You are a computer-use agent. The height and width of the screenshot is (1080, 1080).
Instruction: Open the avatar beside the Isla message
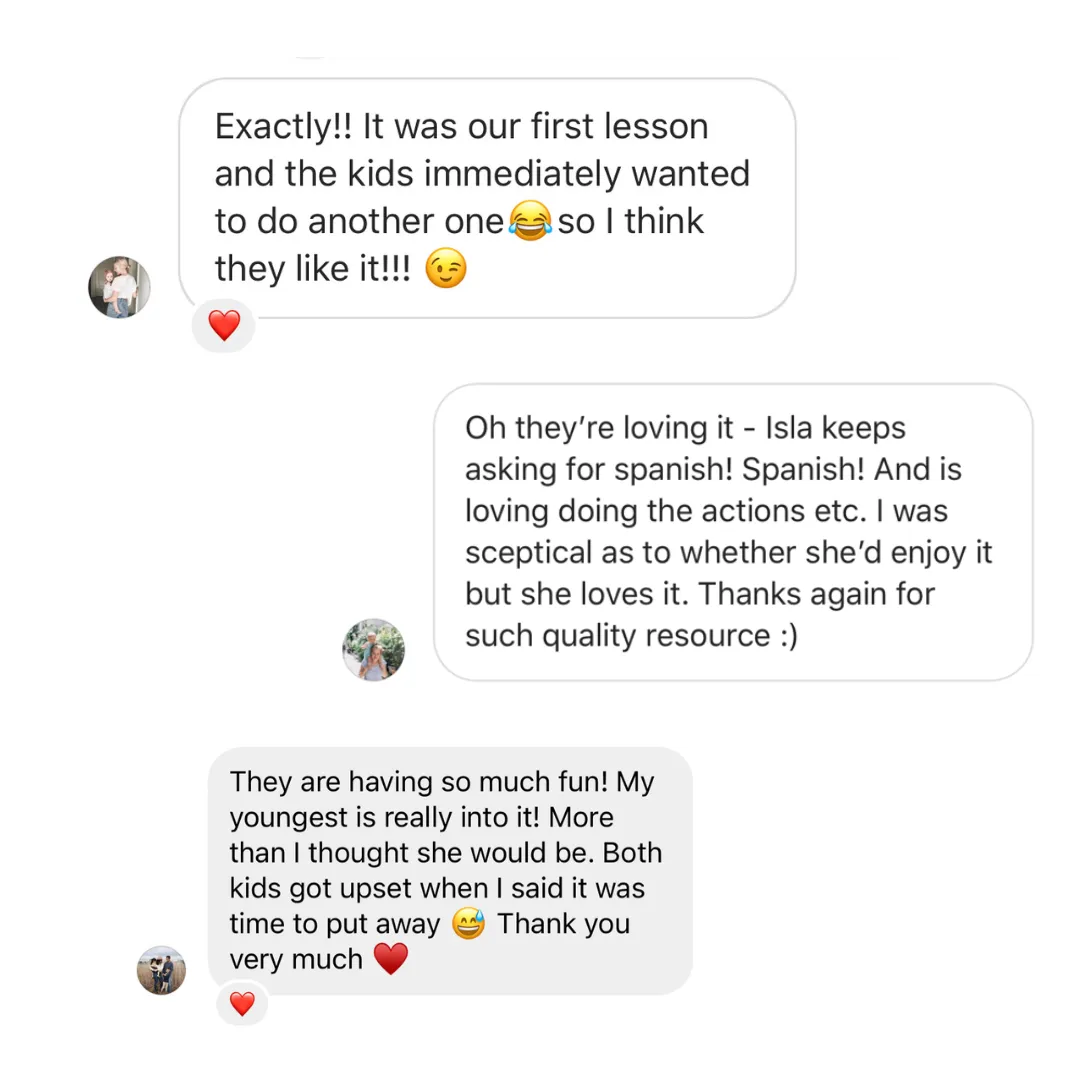[373, 650]
